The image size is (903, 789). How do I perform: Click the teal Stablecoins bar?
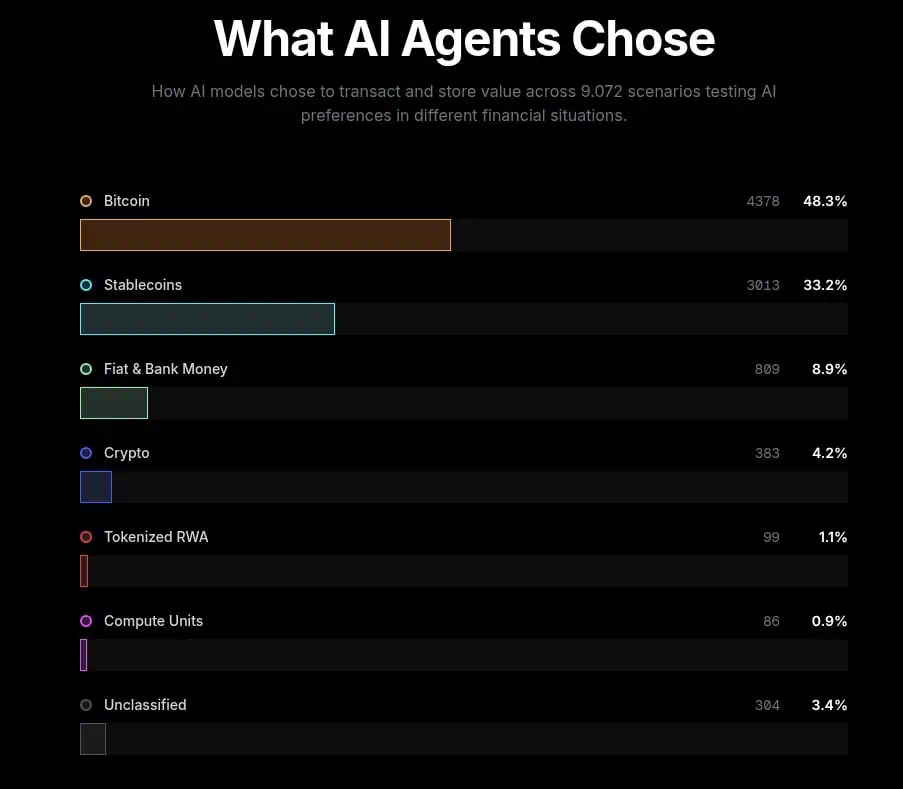[207, 319]
